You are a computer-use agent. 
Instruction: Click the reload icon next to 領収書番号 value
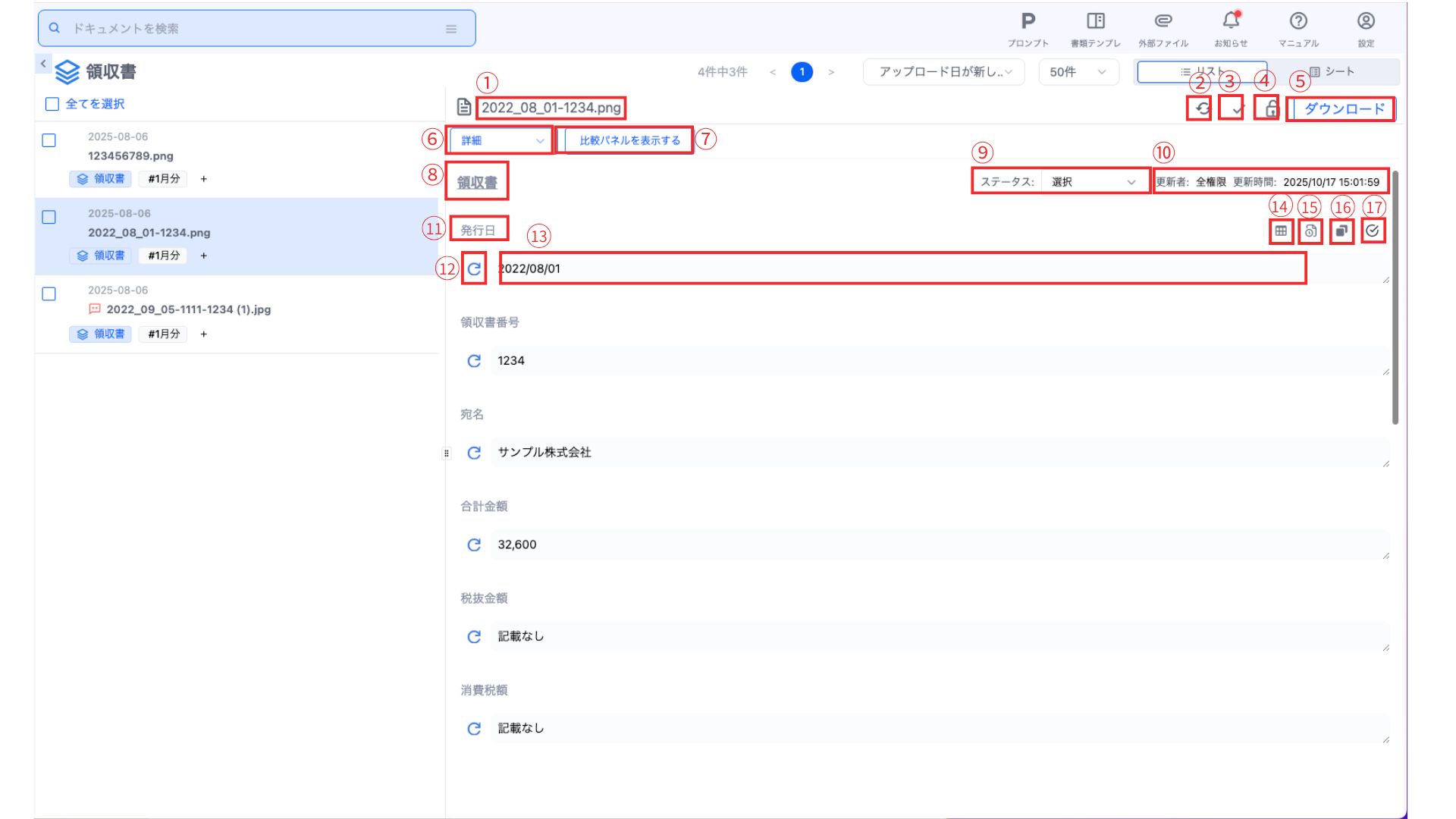474,361
